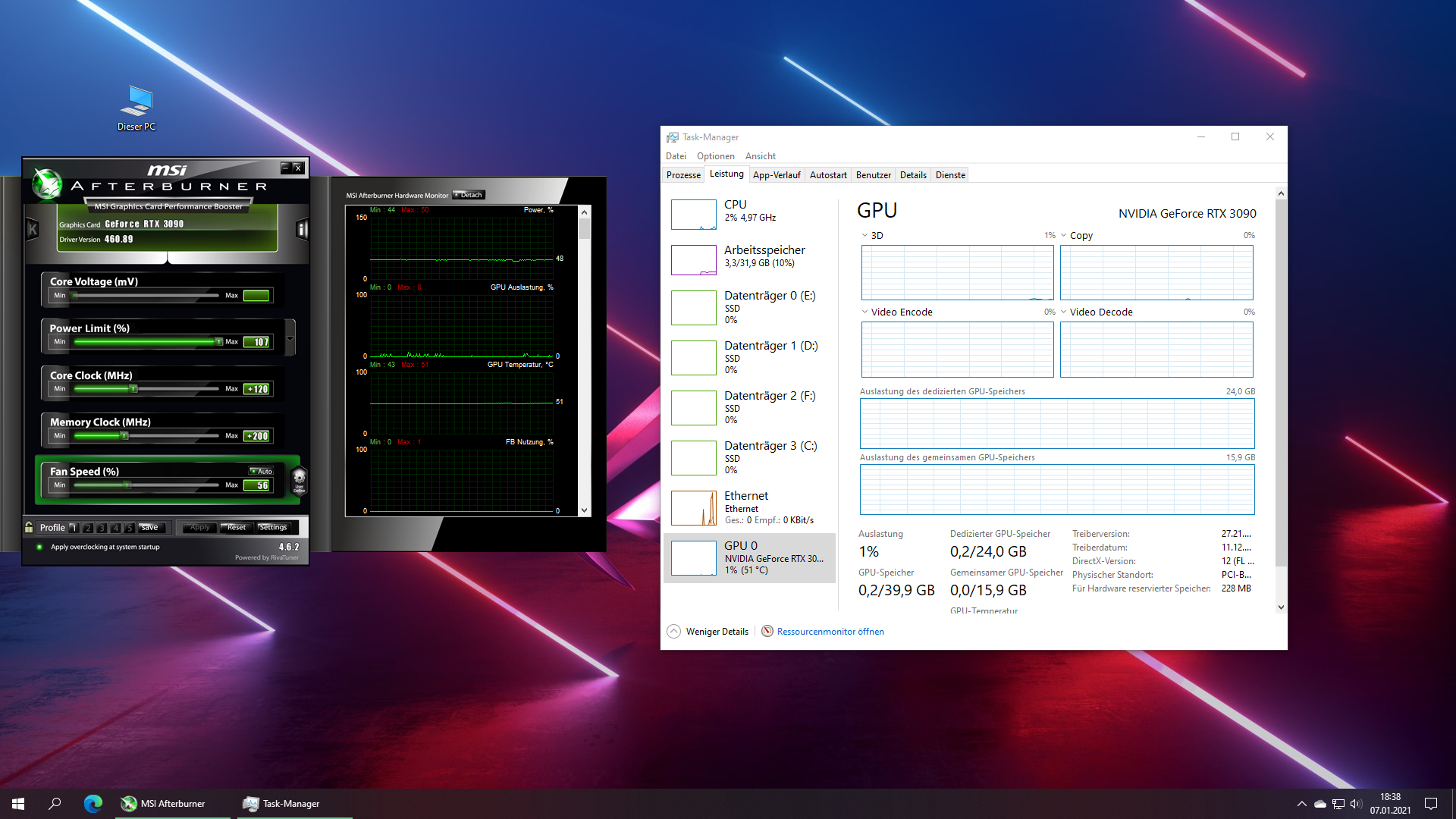
Task: Open the Optionen menu
Action: click(715, 155)
